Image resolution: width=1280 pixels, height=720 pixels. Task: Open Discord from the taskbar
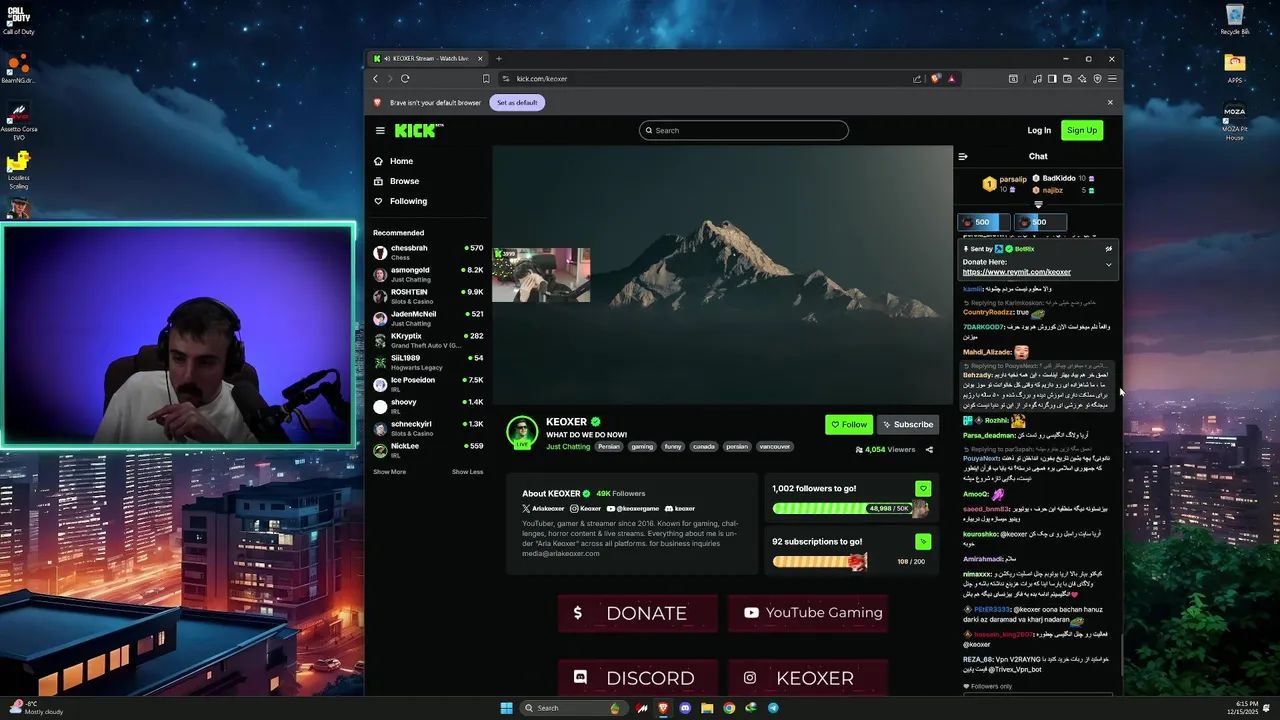click(x=685, y=708)
